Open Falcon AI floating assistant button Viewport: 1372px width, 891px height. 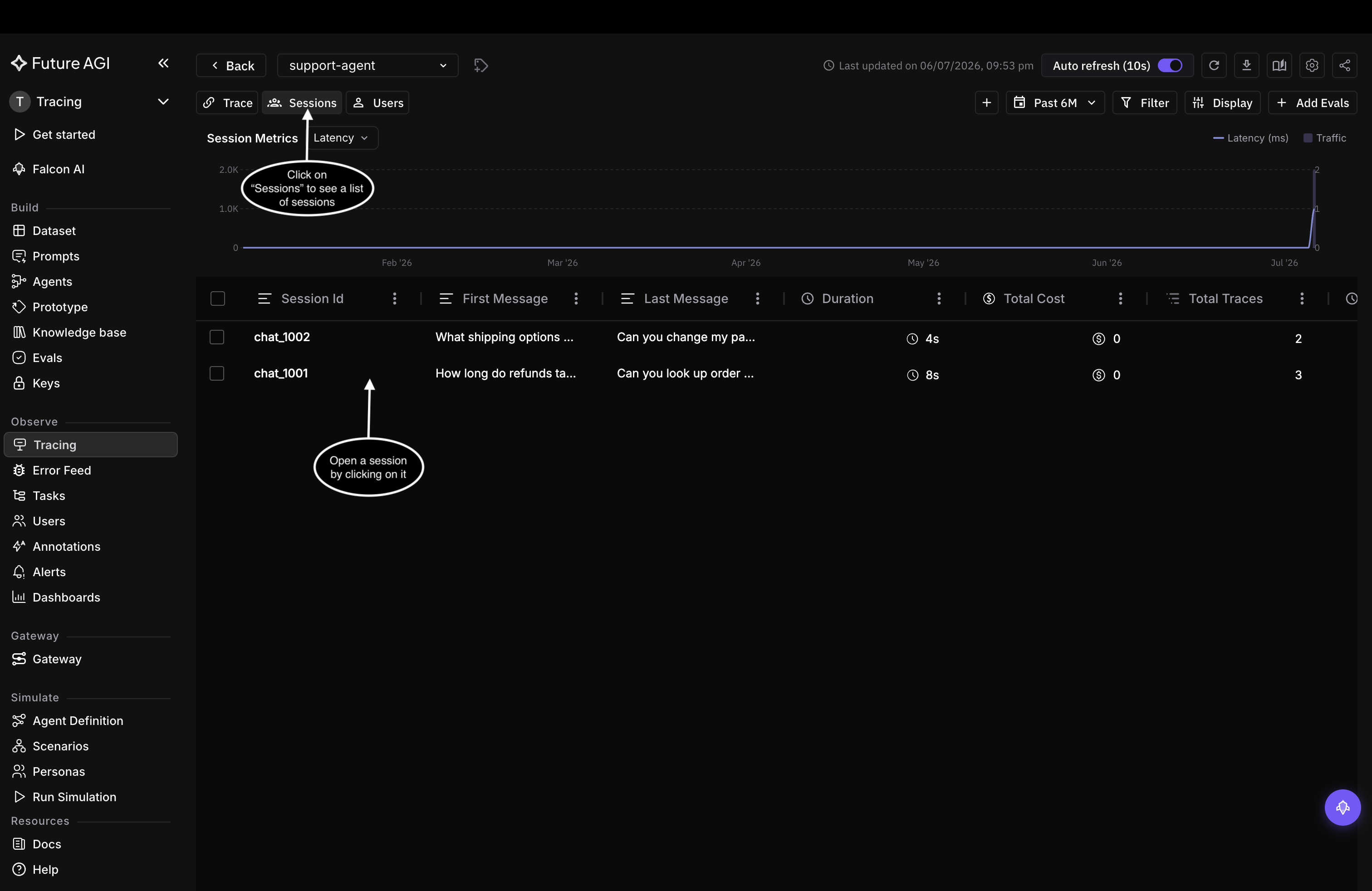click(x=1343, y=807)
